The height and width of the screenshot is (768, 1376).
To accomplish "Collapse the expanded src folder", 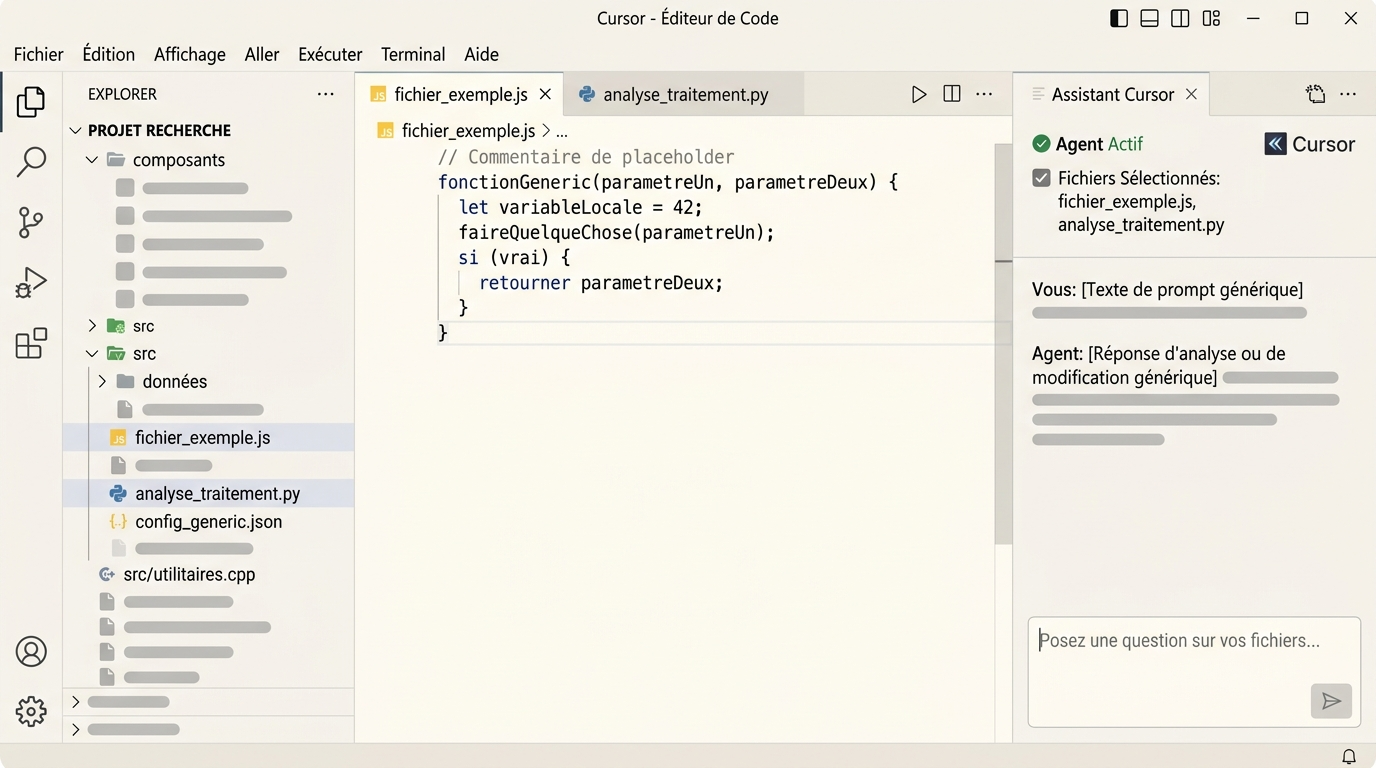I will tap(92, 354).
